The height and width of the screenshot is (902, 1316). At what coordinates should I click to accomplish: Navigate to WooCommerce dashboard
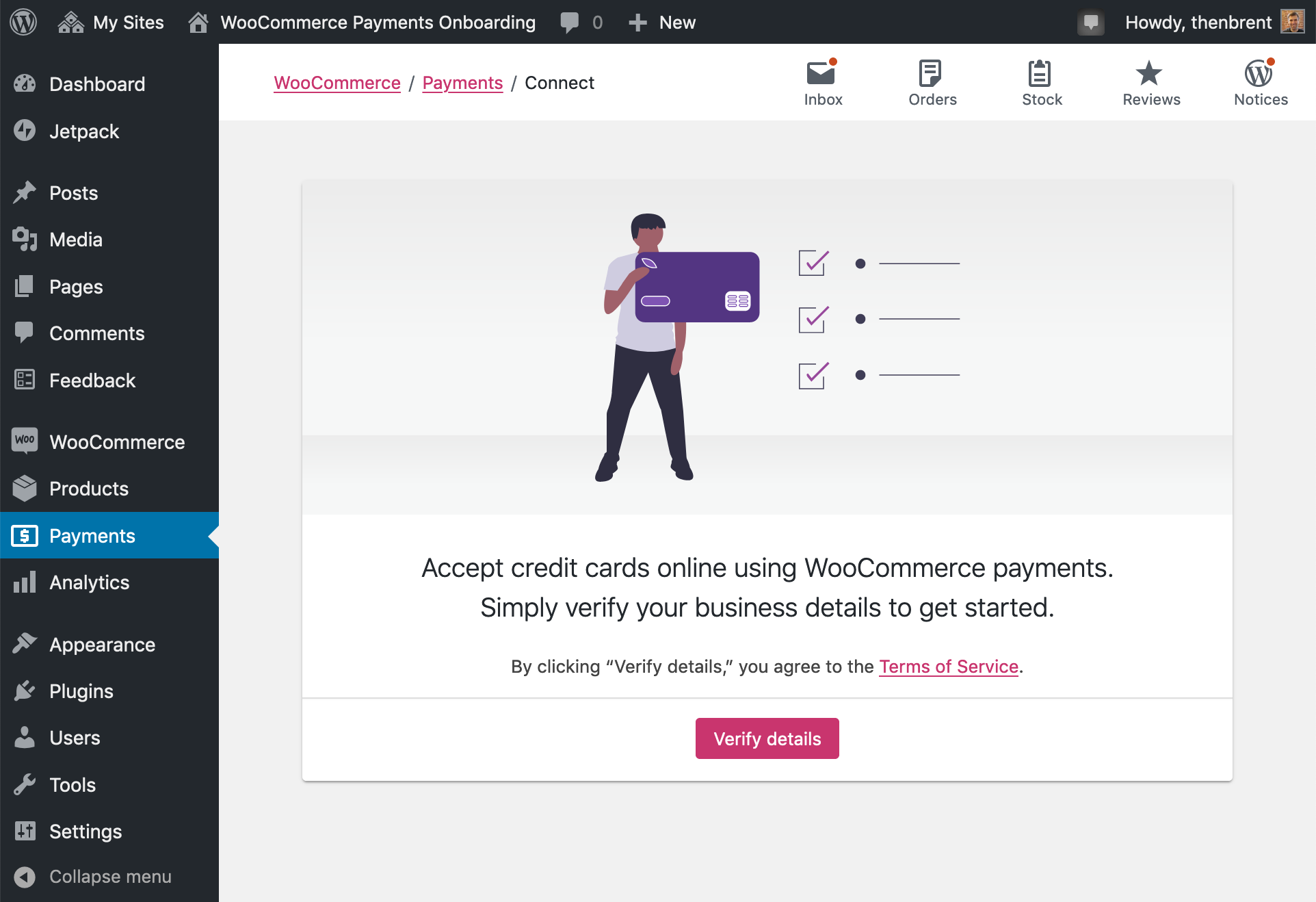(116, 442)
